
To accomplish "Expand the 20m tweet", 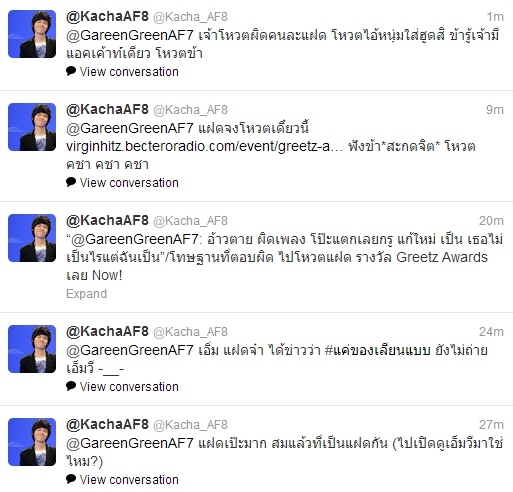I will [87, 294].
